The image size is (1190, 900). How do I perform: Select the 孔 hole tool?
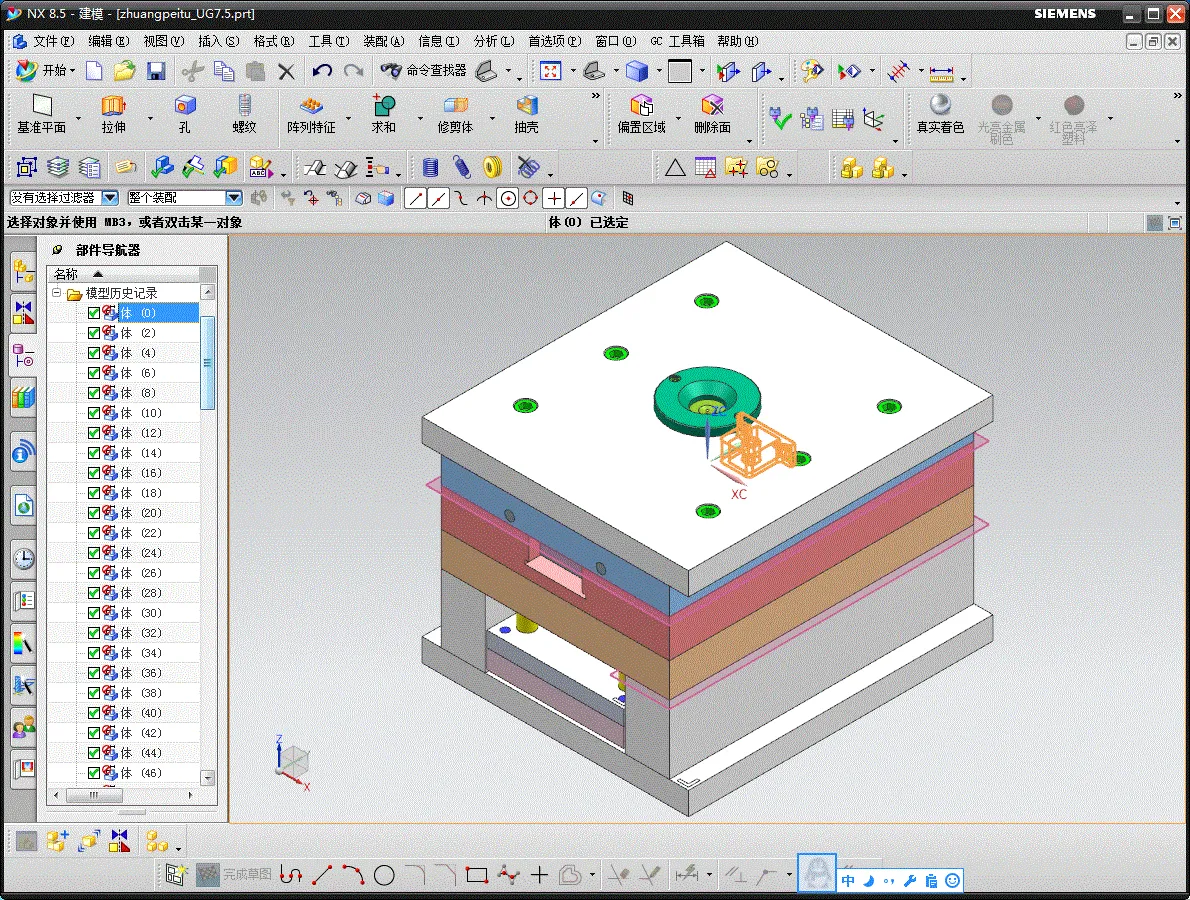184,114
